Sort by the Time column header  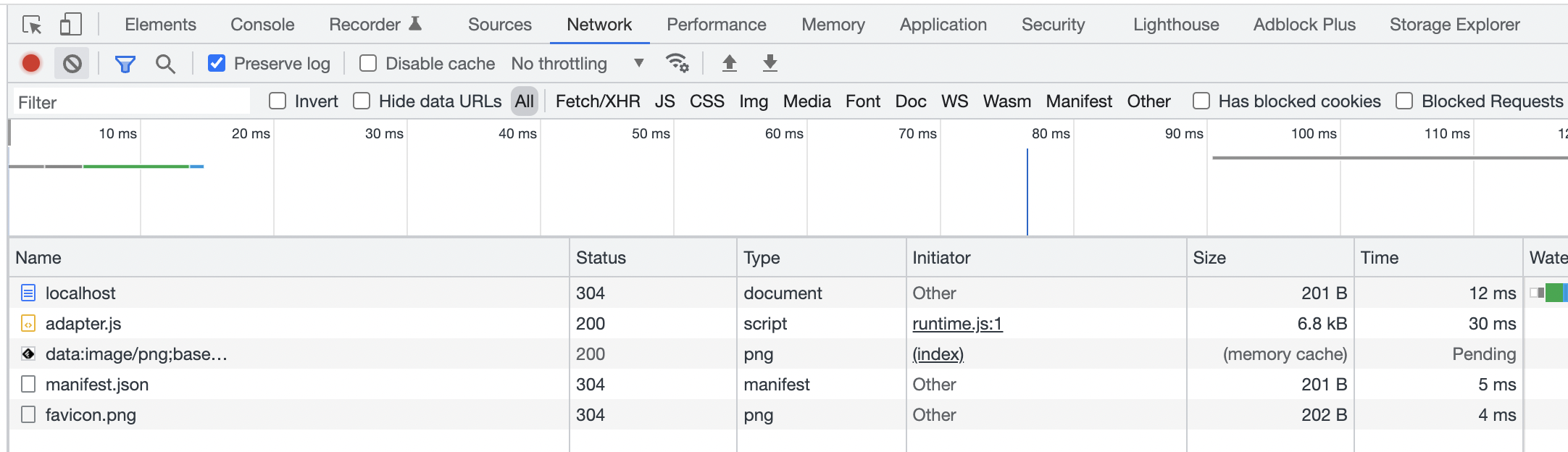point(1438,258)
